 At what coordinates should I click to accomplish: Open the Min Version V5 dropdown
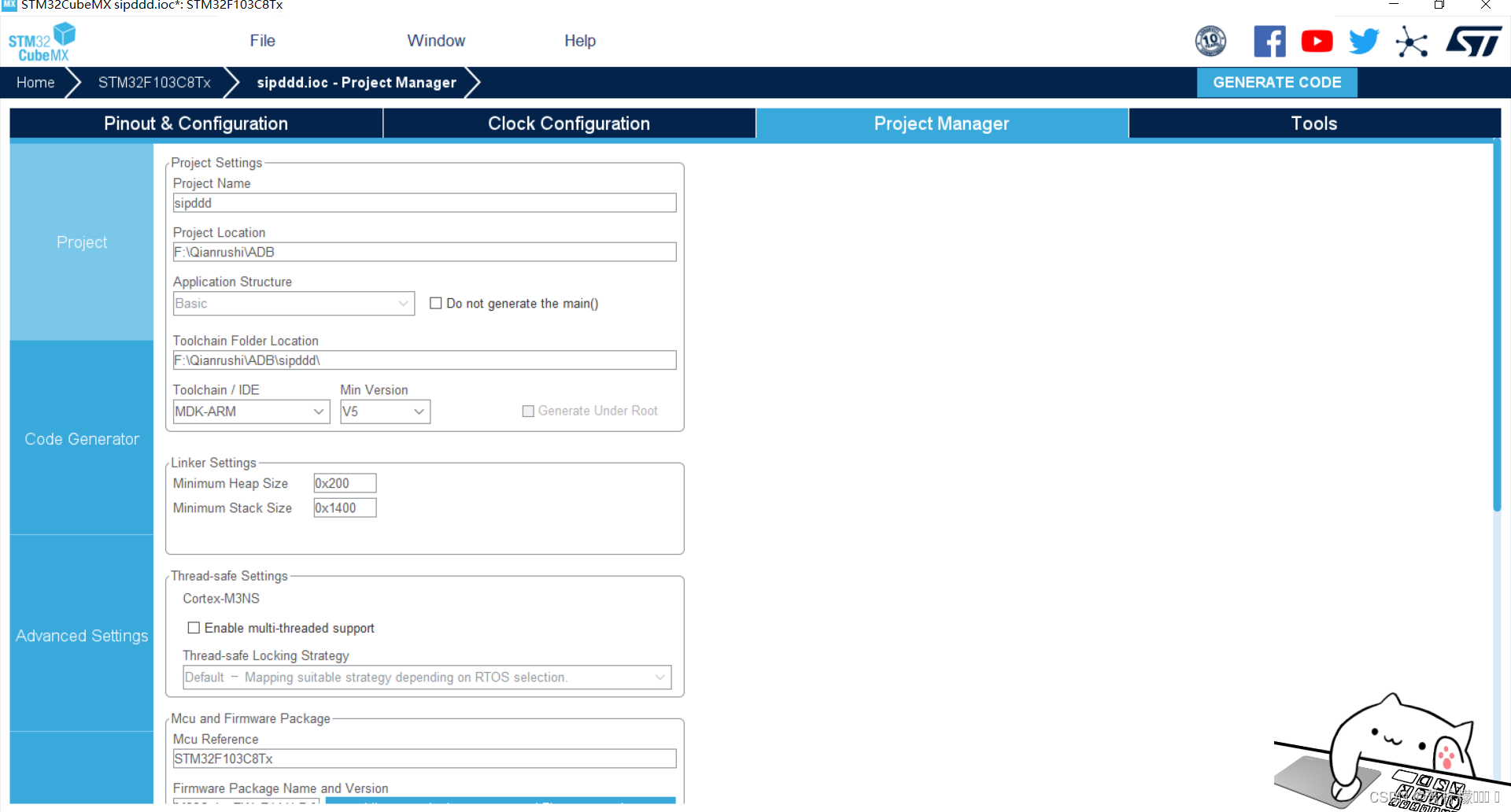pos(385,412)
